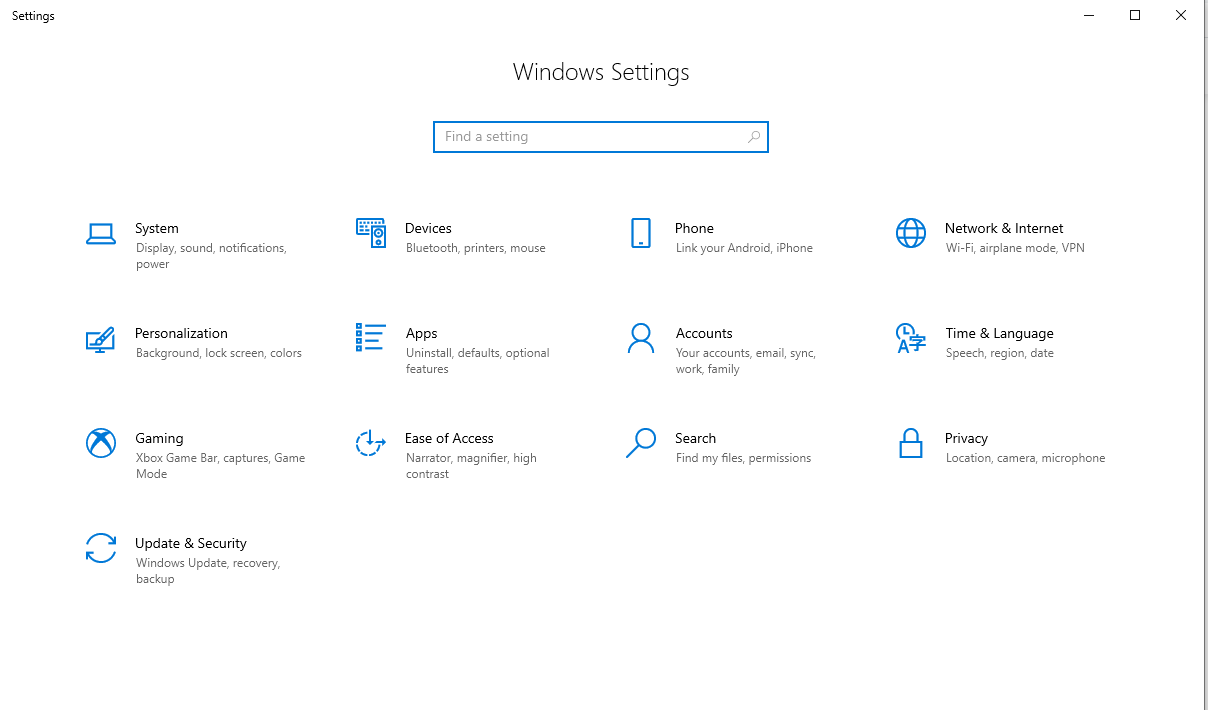The height and width of the screenshot is (710, 1208).
Task: Open the System settings title
Action: click(x=157, y=228)
